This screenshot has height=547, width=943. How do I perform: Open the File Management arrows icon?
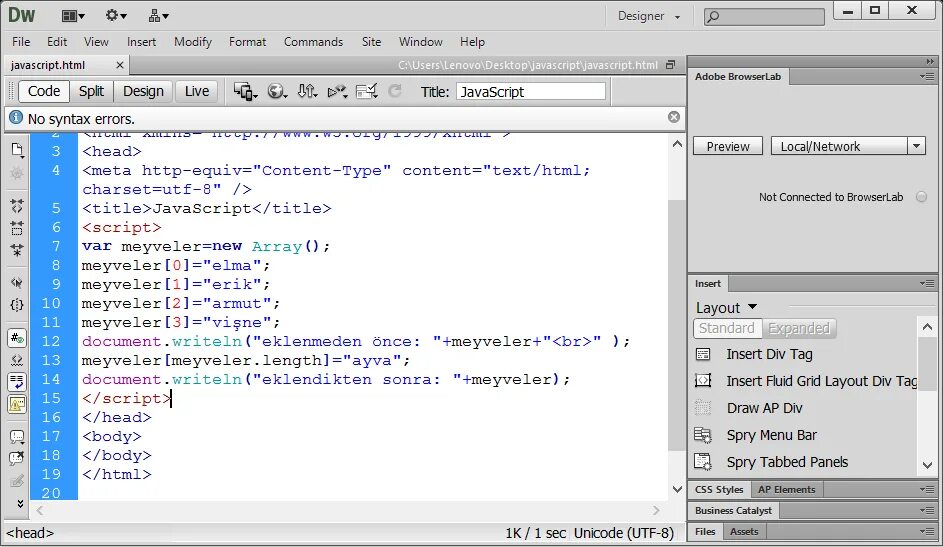click(307, 91)
